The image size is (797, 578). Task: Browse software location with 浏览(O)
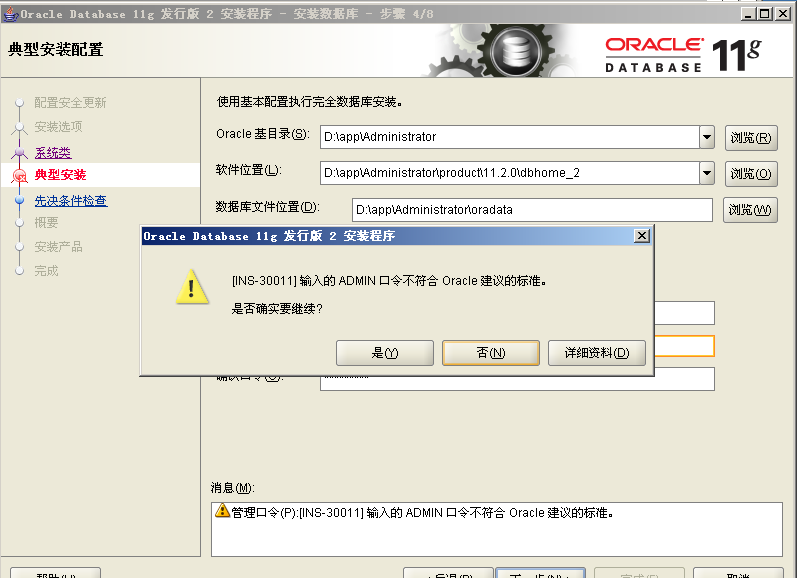point(751,174)
